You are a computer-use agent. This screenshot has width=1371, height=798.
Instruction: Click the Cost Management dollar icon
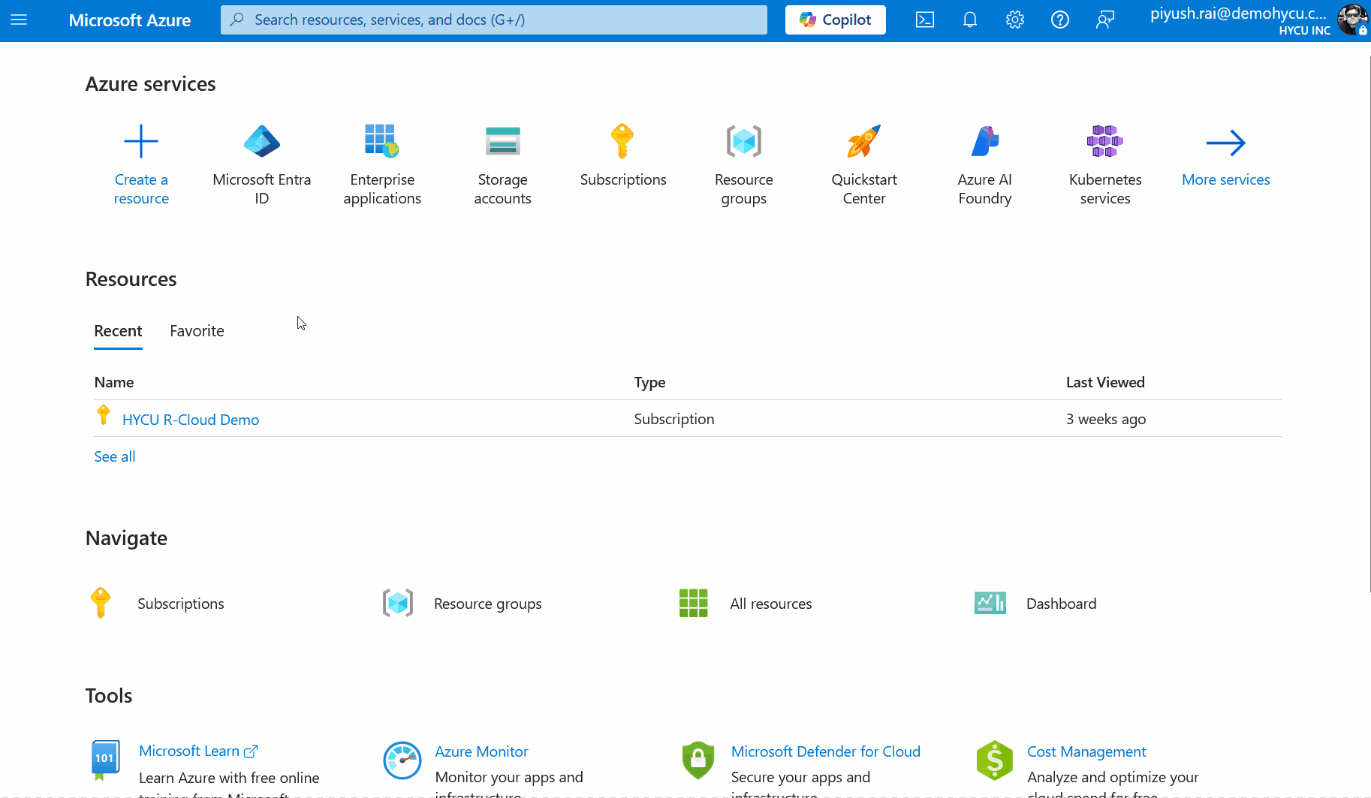[994, 760]
